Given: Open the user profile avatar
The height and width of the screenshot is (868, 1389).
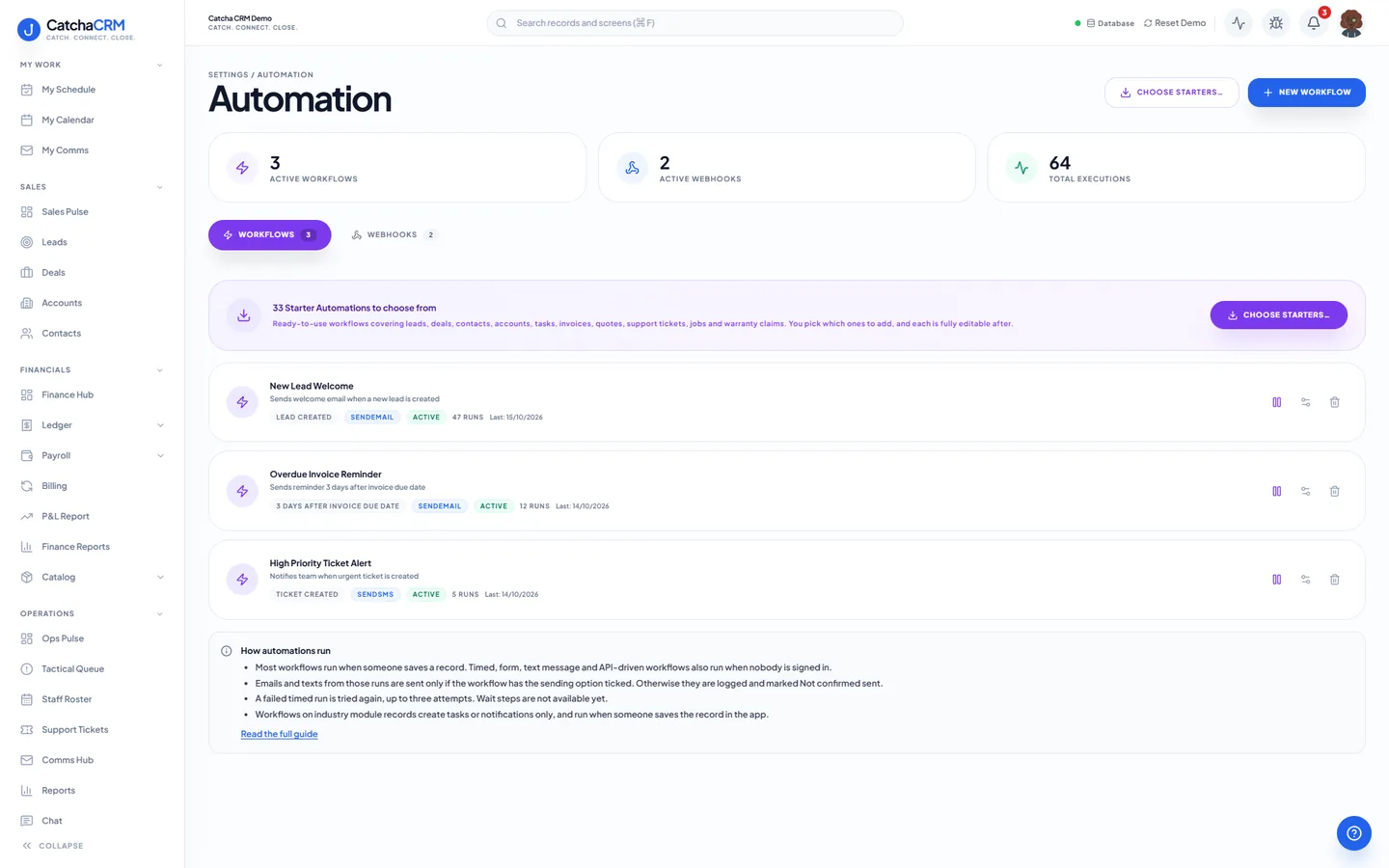Looking at the screenshot, I should point(1351,23).
